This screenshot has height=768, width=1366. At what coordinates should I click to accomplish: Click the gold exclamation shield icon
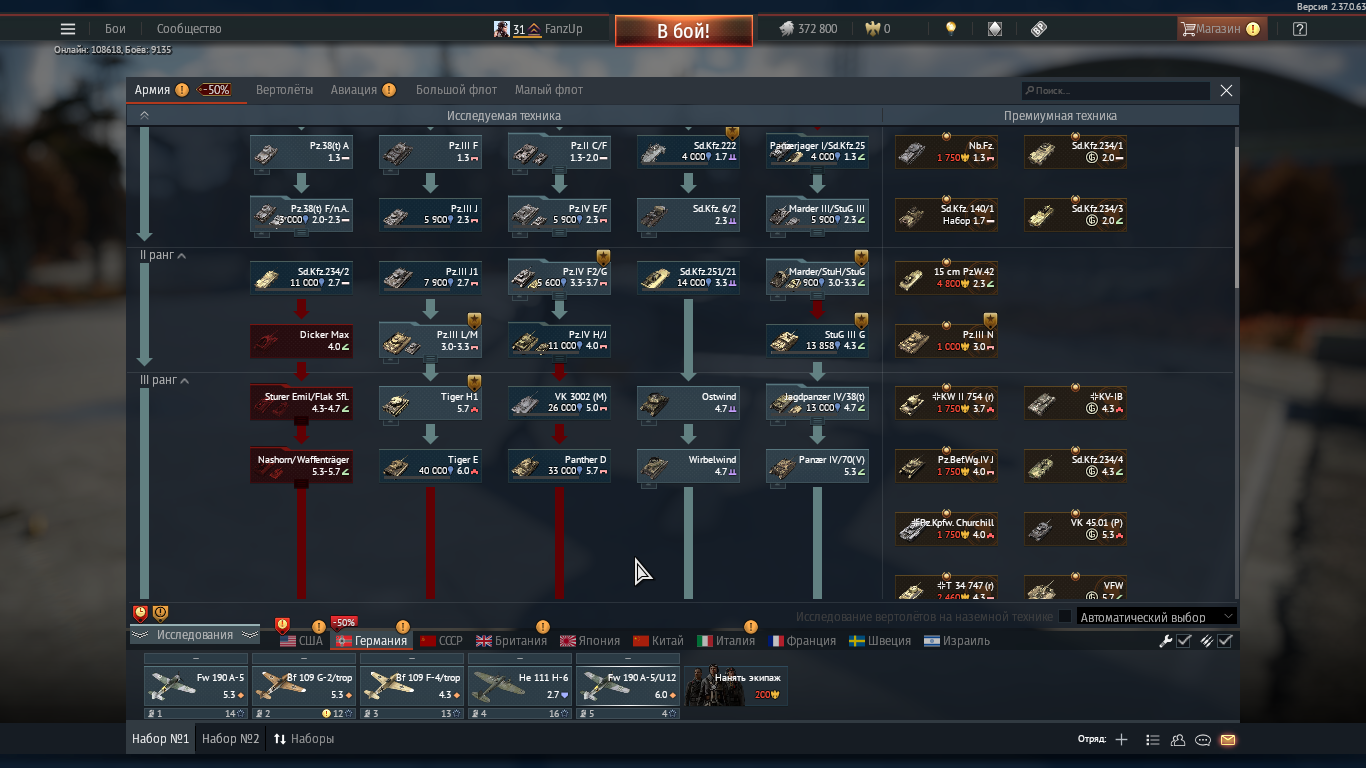(x=160, y=613)
